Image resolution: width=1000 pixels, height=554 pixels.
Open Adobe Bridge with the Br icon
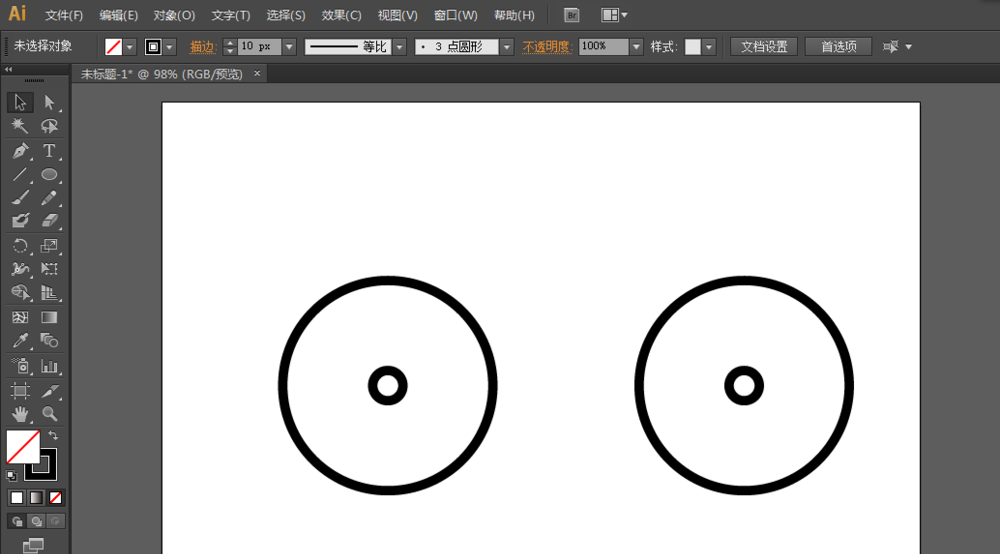[x=571, y=15]
